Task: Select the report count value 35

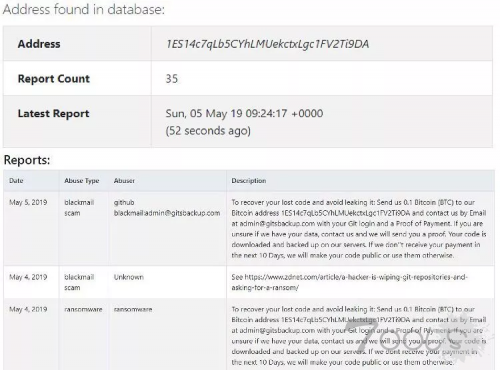Action: tap(172, 79)
